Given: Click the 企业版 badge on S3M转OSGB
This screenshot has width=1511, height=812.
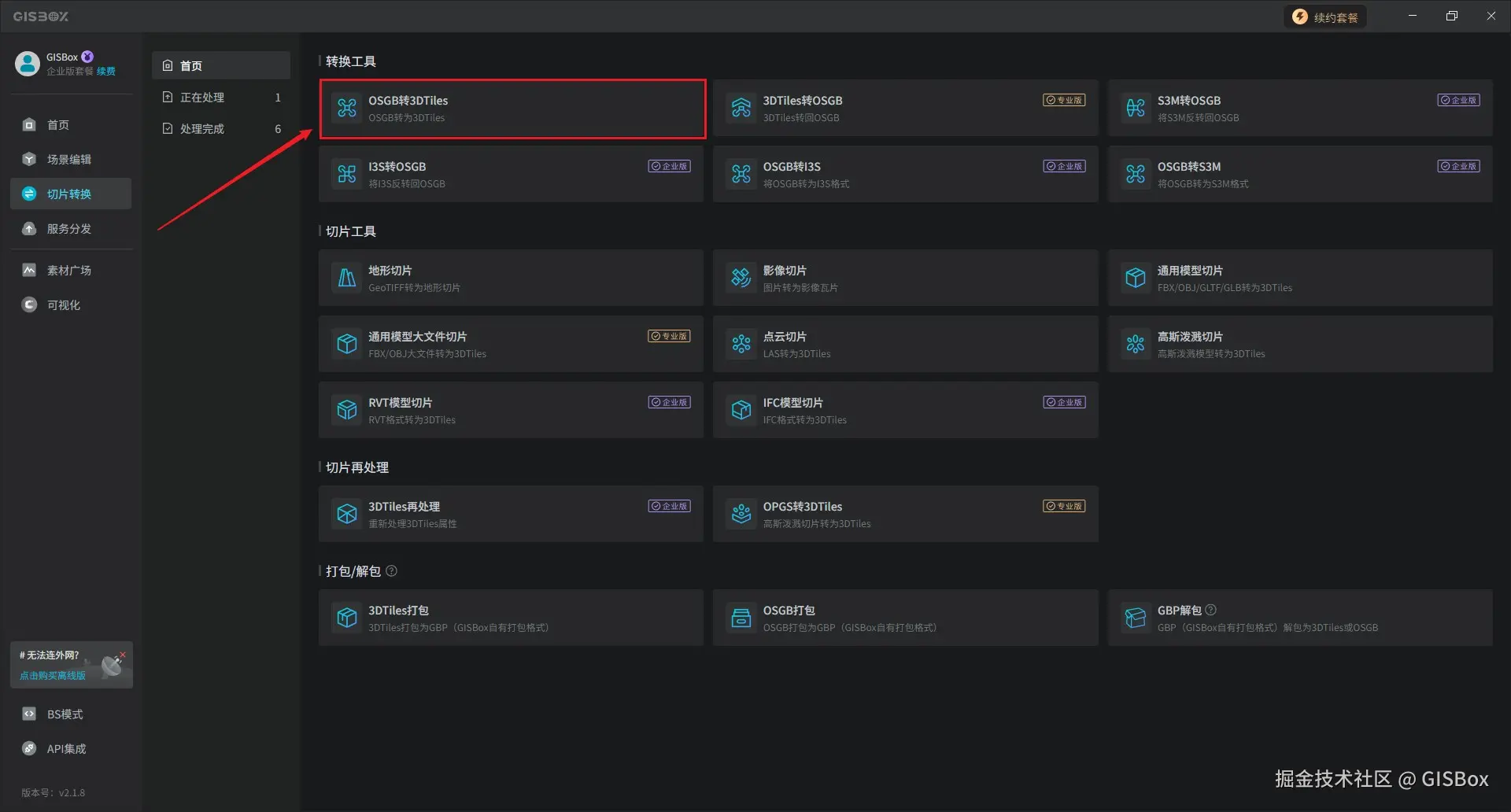Looking at the screenshot, I should [1459, 100].
